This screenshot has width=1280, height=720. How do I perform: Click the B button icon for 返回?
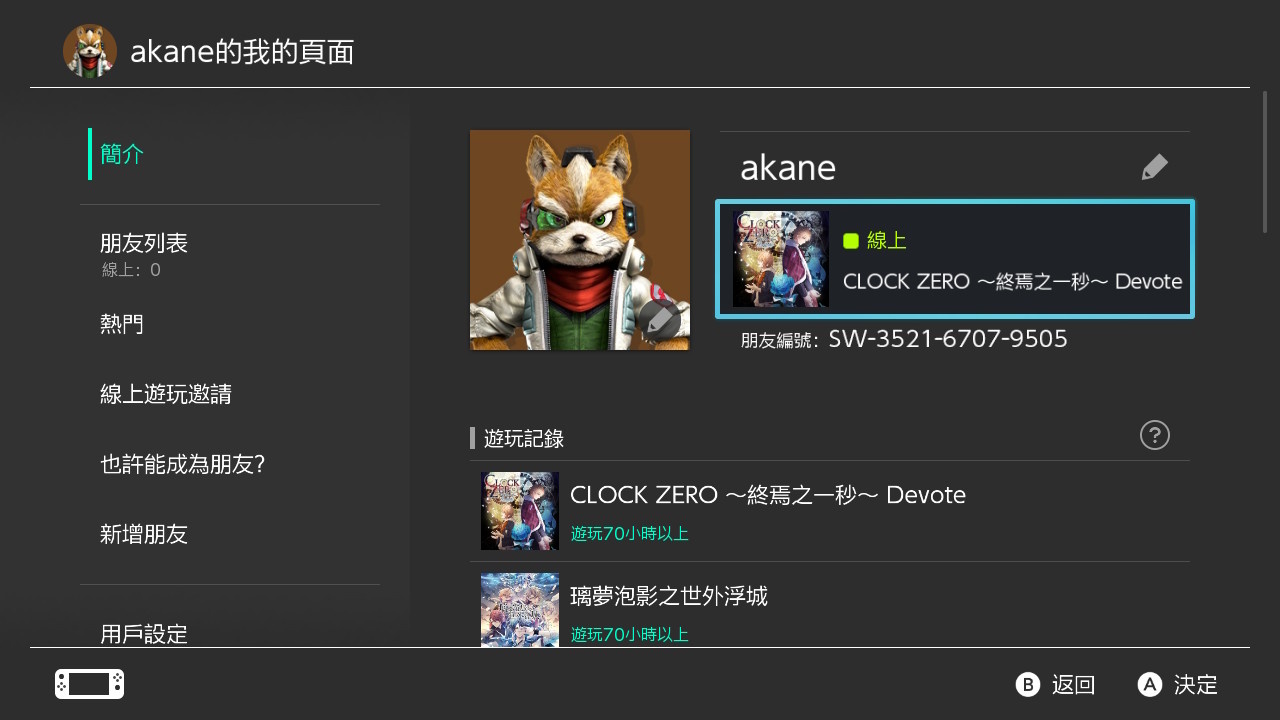click(1028, 685)
